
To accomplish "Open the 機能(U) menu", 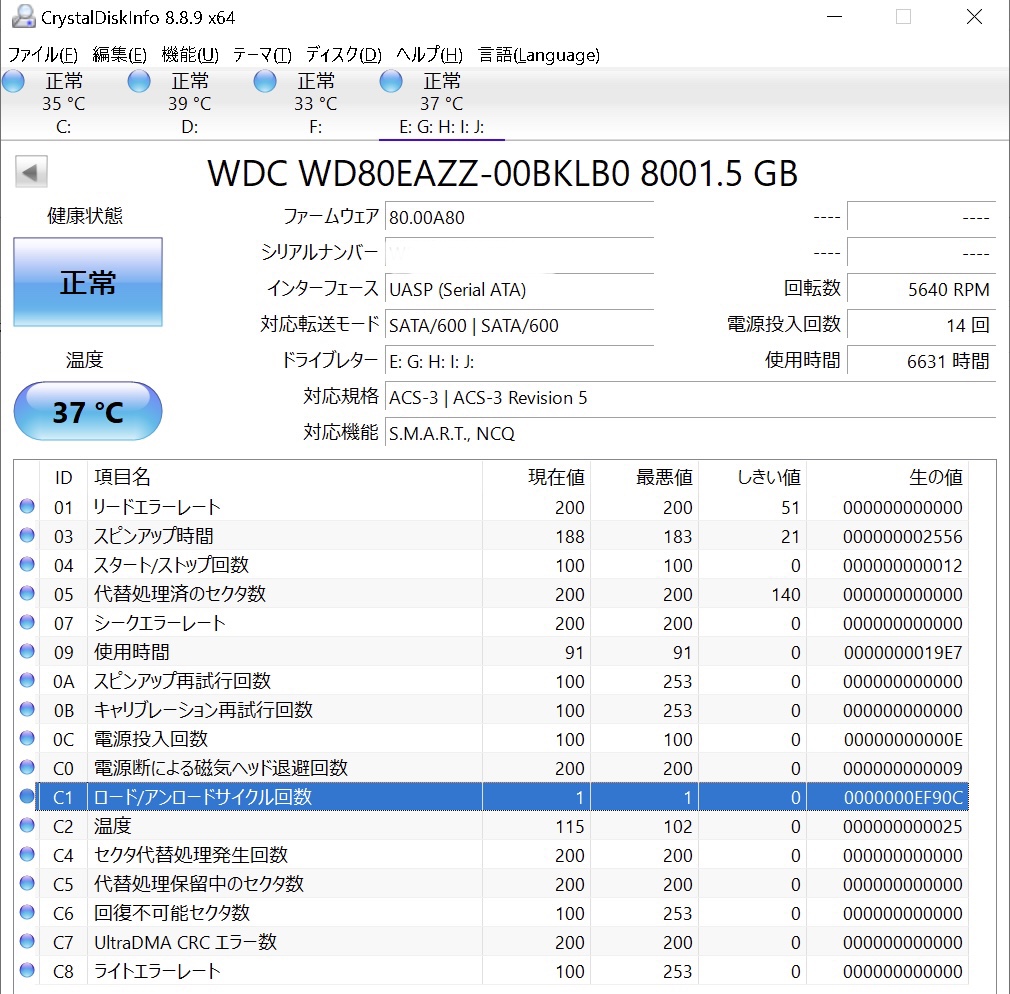I will [190, 55].
